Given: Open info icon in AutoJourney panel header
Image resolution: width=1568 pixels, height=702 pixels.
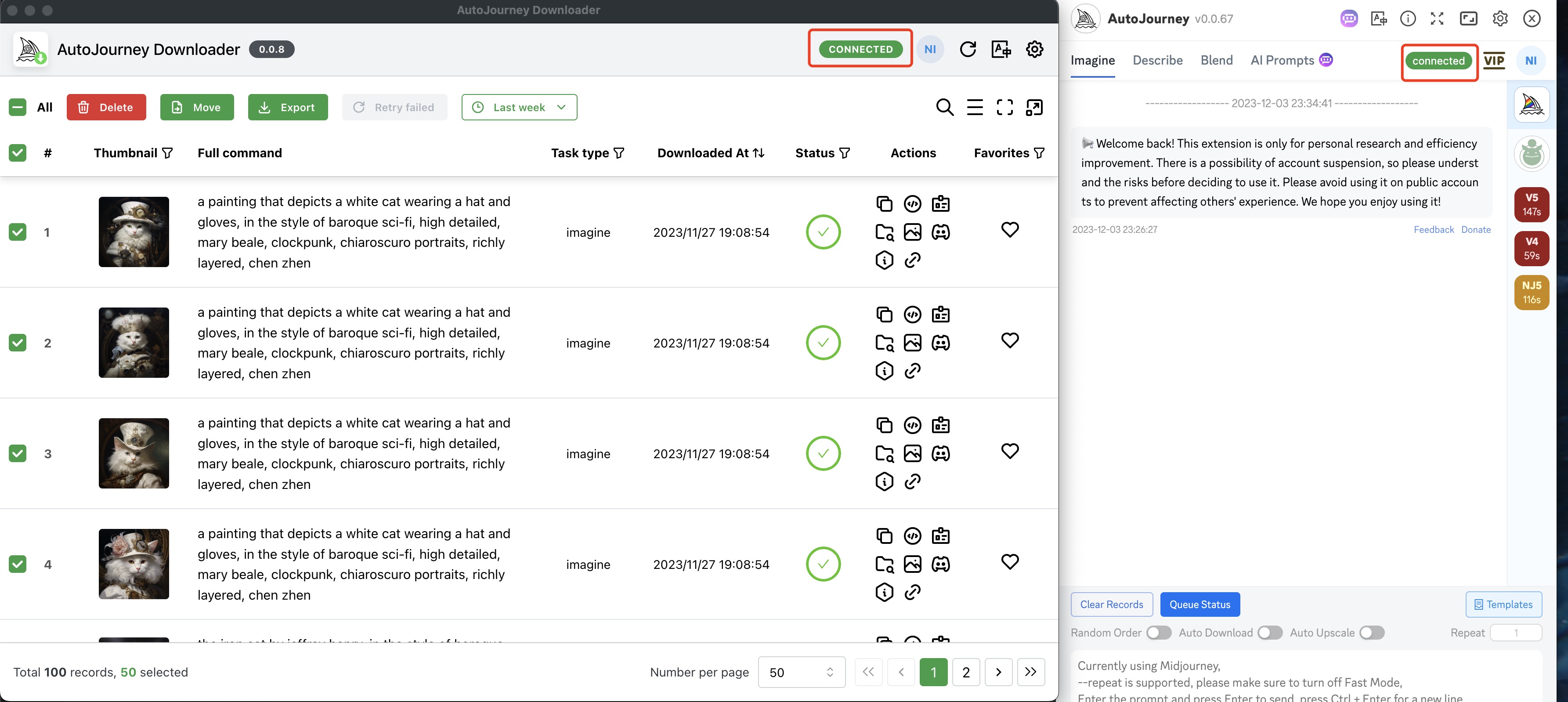Looking at the screenshot, I should tap(1407, 19).
